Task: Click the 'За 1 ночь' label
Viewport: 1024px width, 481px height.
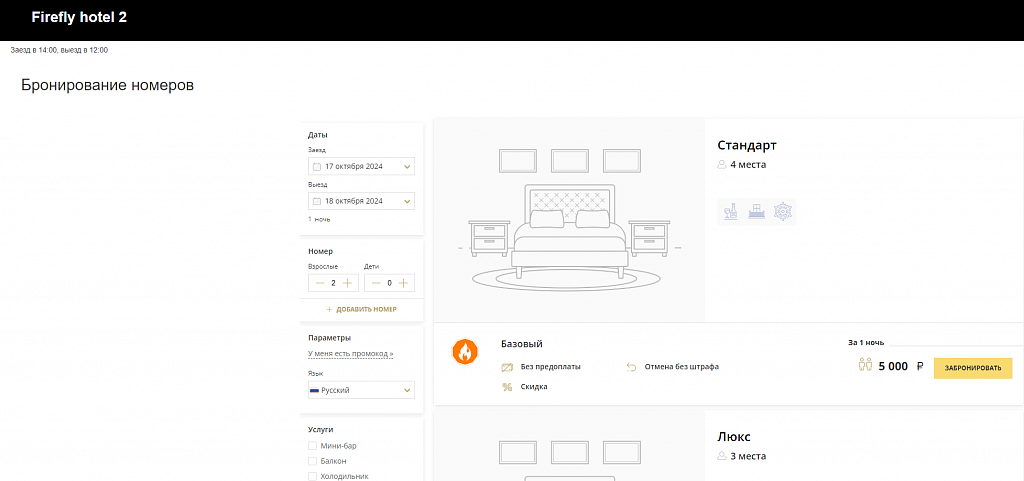Action: pyautogui.click(x=866, y=342)
